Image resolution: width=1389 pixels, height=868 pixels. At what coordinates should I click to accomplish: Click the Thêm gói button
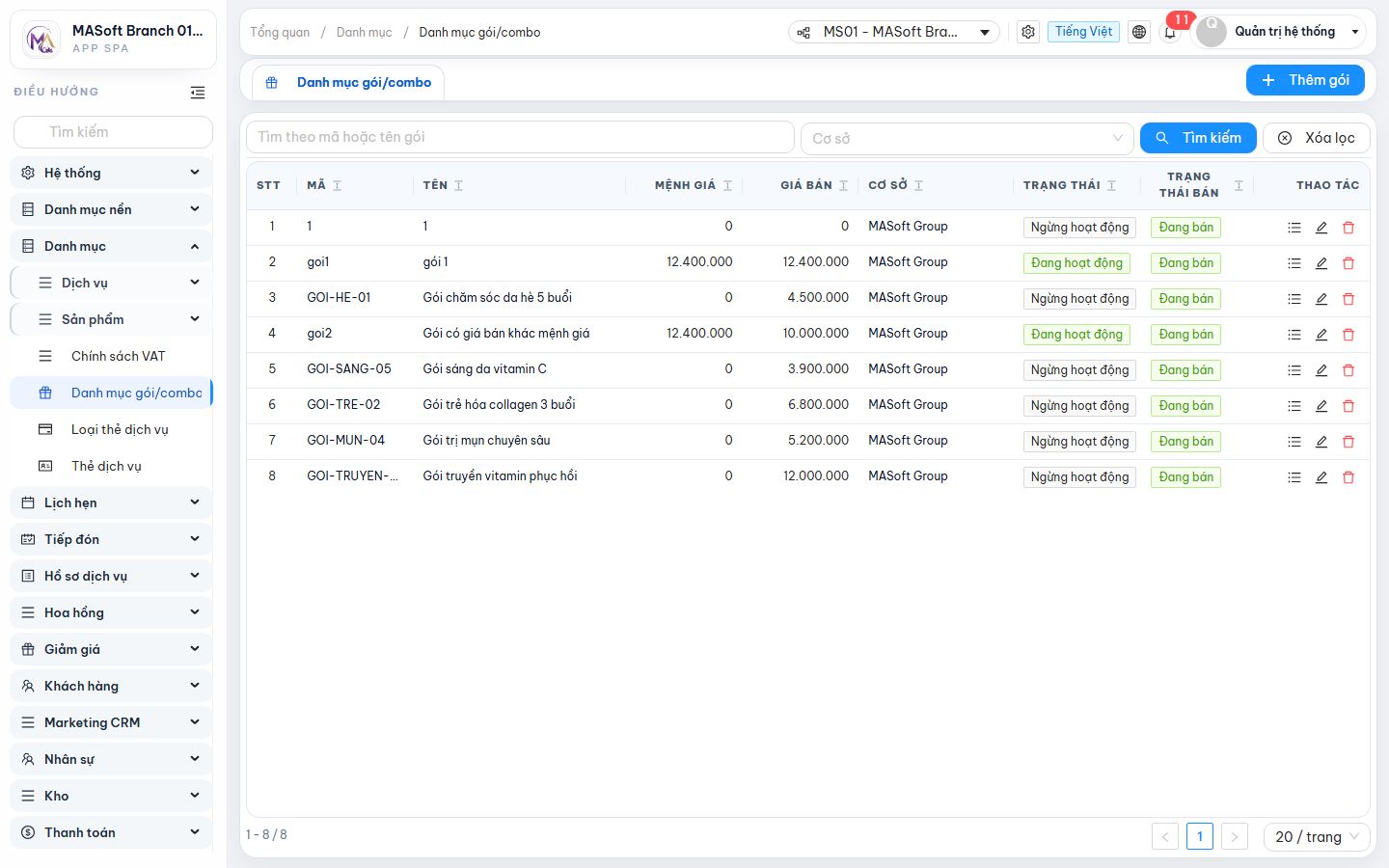pyautogui.click(x=1305, y=80)
